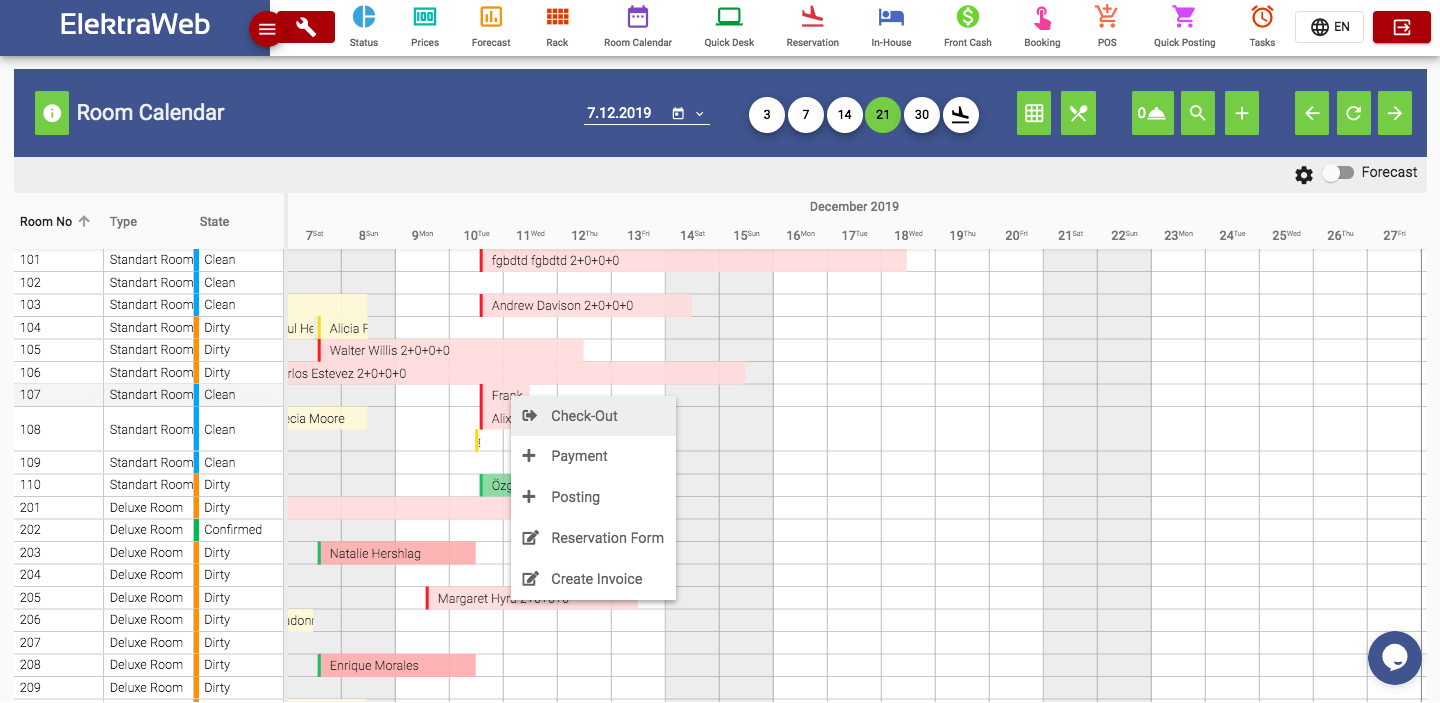Image resolution: width=1440 pixels, height=703 pixels.
Task: Click the green room service bell button
Action: (1153, 113)
